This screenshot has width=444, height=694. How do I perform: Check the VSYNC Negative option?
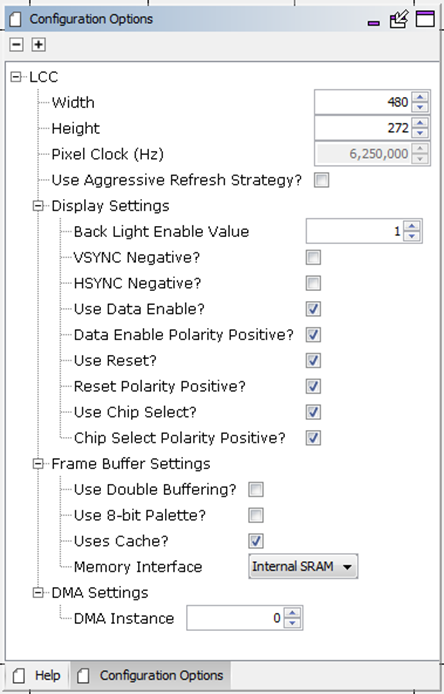[313, 258]
